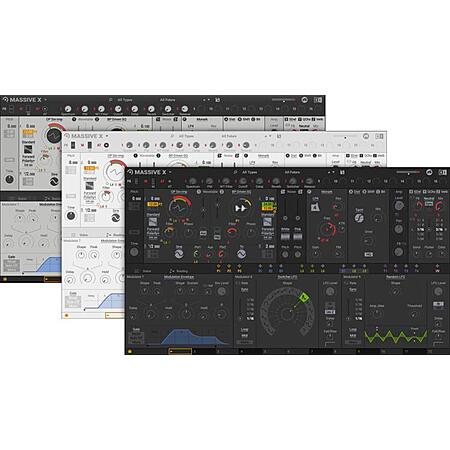The height and width of the screenshot is (450, 450).
Task: Open the All Types filter dropdown in dark window
Action: 249,172
